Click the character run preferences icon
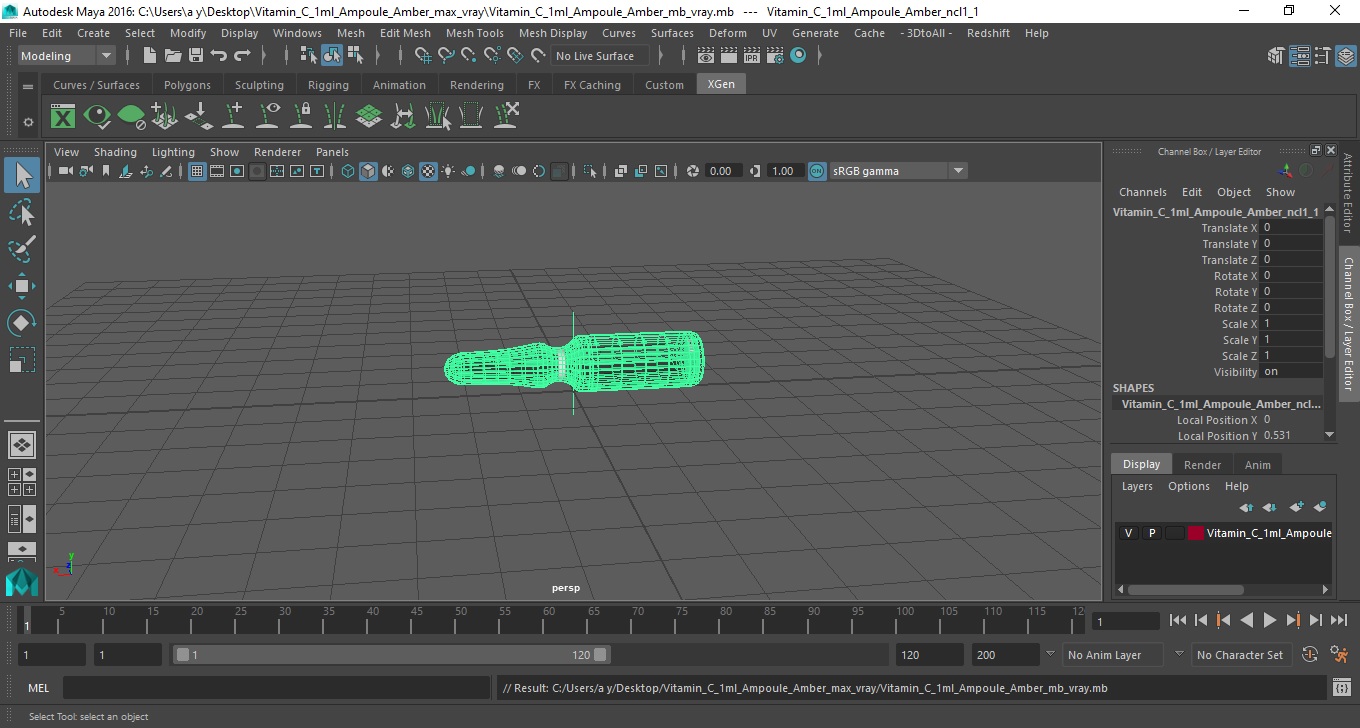 (x=1340, y=655)
